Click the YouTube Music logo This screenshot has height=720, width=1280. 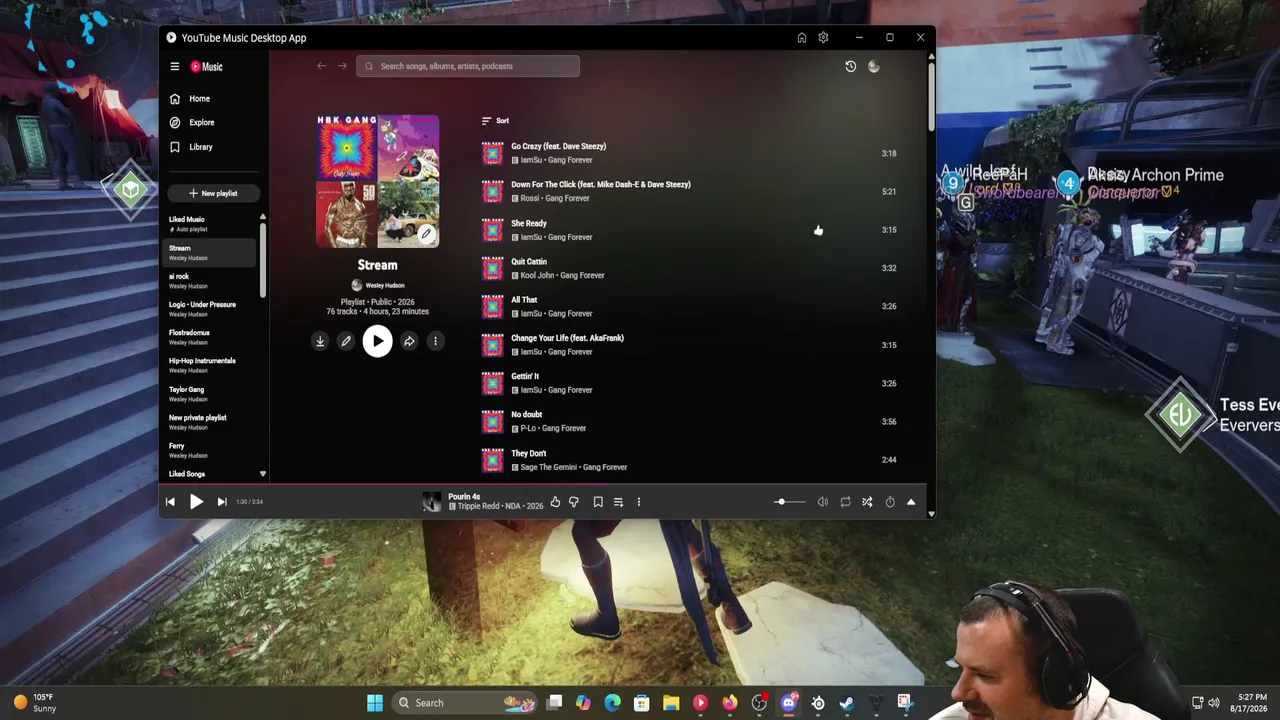(207, 67)
